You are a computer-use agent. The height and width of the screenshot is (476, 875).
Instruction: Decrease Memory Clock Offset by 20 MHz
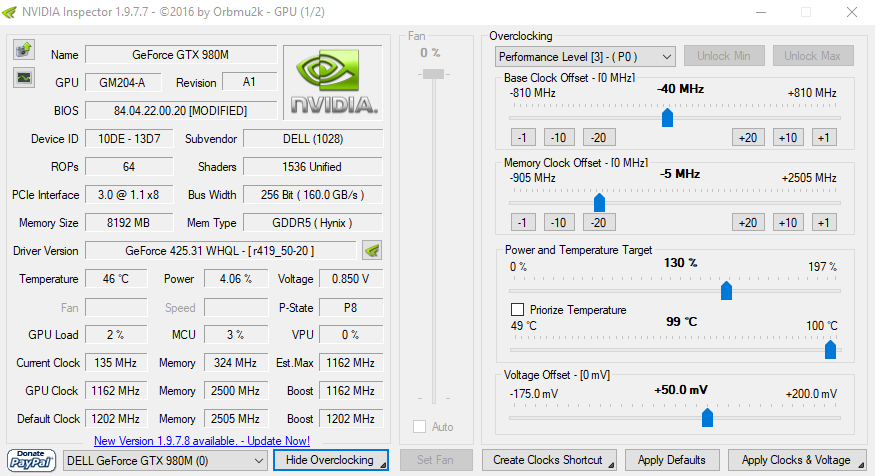click(x=599, y=223)
